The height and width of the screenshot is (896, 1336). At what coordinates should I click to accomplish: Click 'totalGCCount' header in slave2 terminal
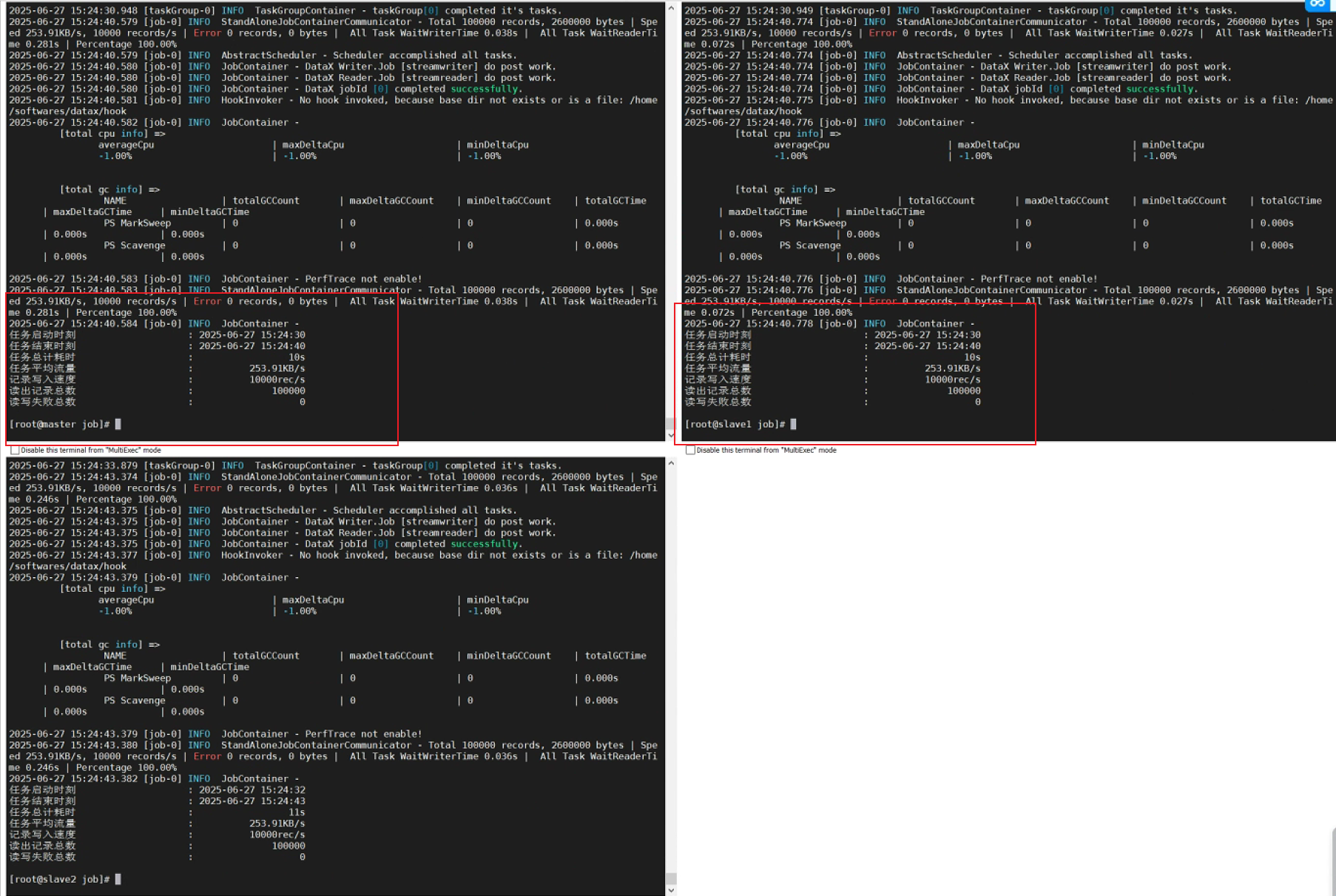[x=266, y=656]
